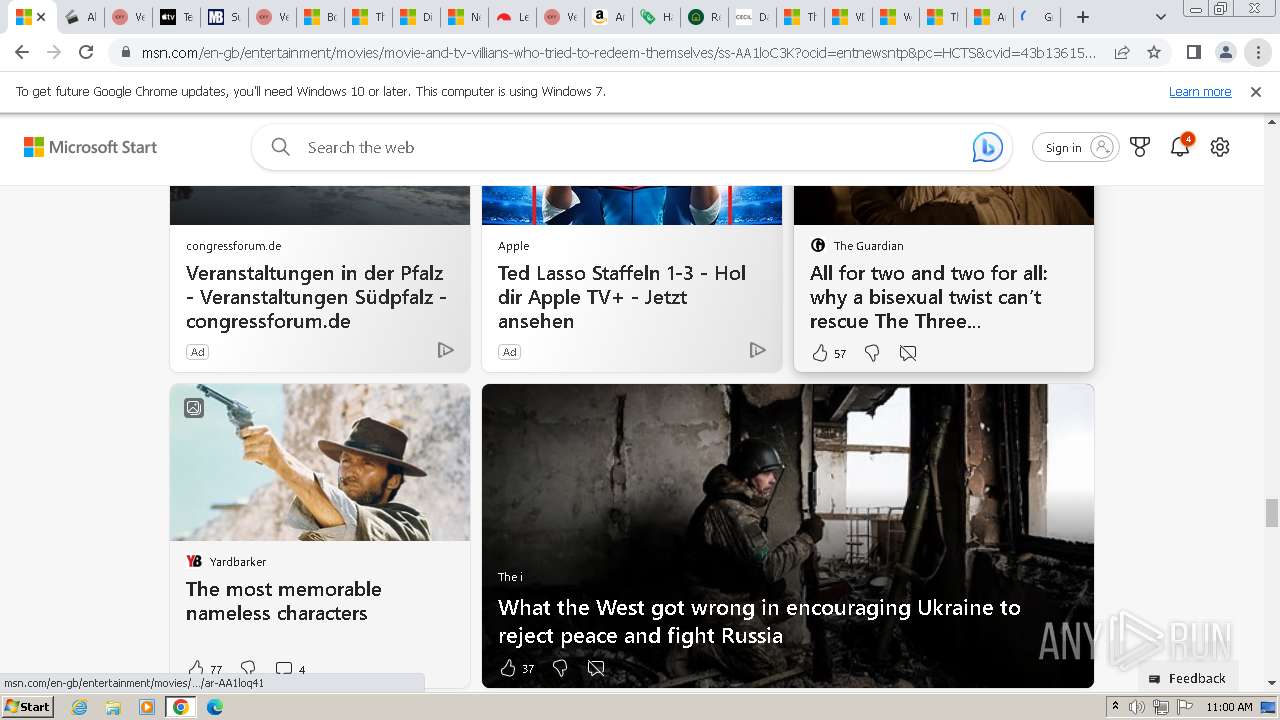
Task: Open the Chrome three-dot menu
Action: click(x=1258, y=52)
